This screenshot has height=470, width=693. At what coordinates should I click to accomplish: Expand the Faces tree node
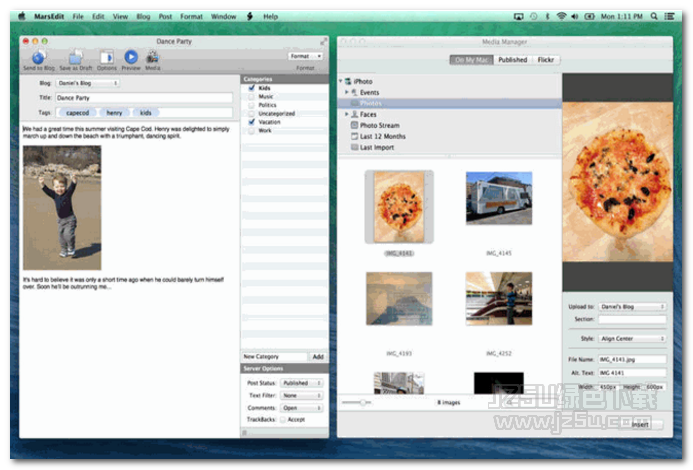coord(346,114)
